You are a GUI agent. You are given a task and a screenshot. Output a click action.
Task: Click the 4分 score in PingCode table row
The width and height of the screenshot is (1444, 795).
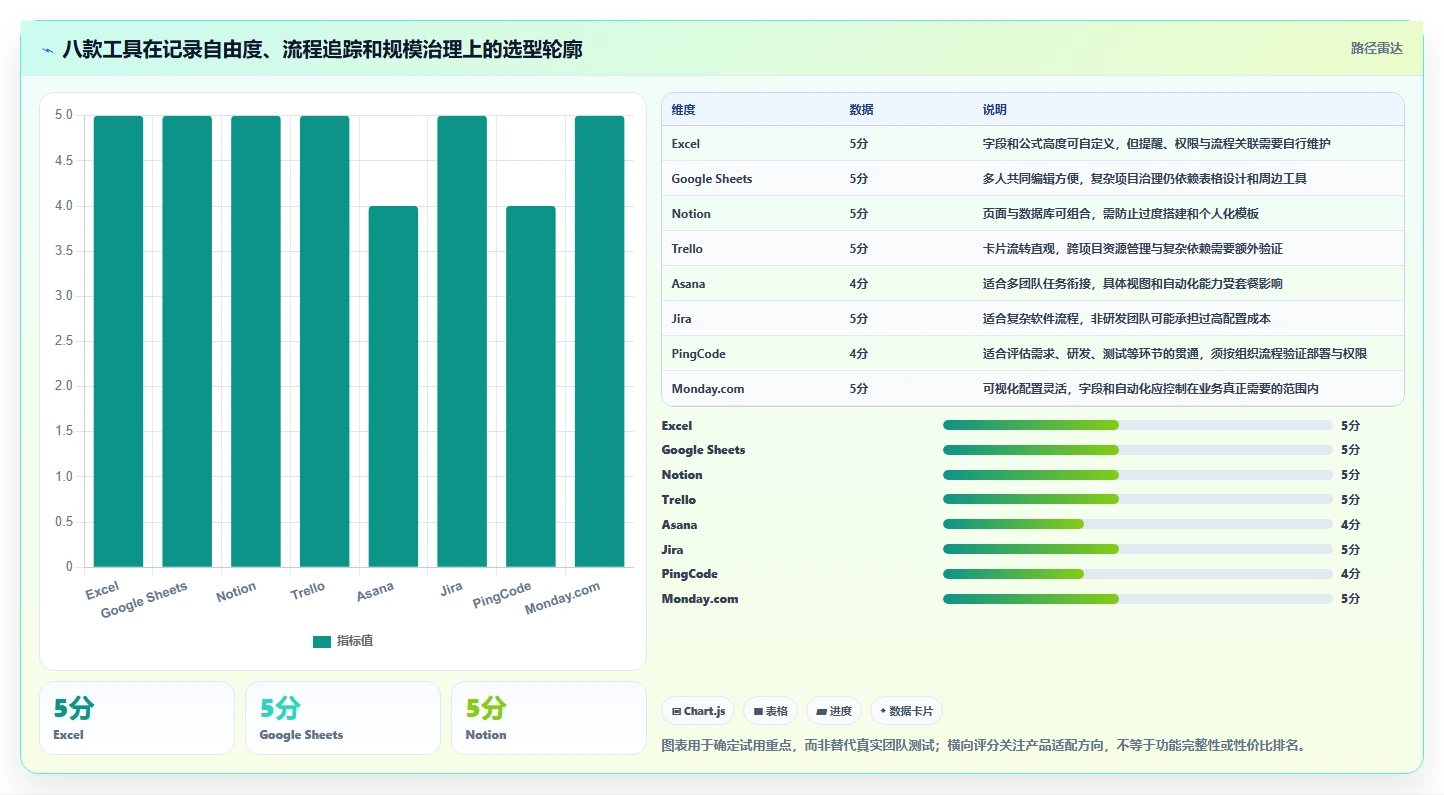pyautogui.click(x=859, y=354)
